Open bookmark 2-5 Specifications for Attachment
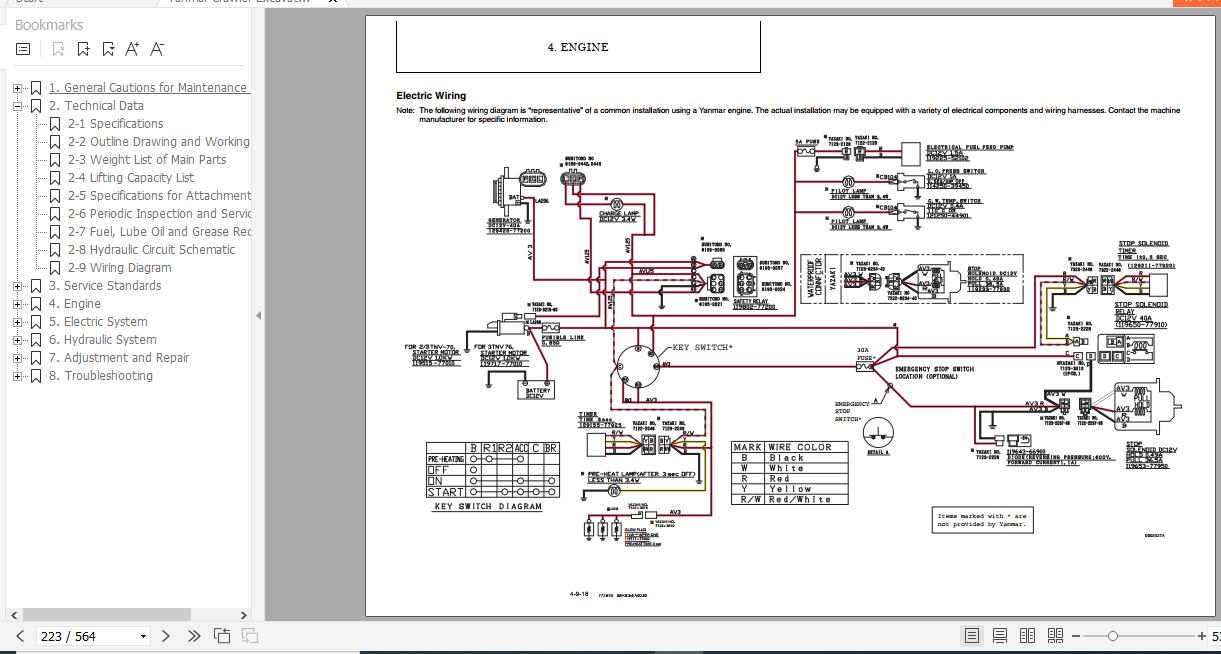 tap(159, 196)
